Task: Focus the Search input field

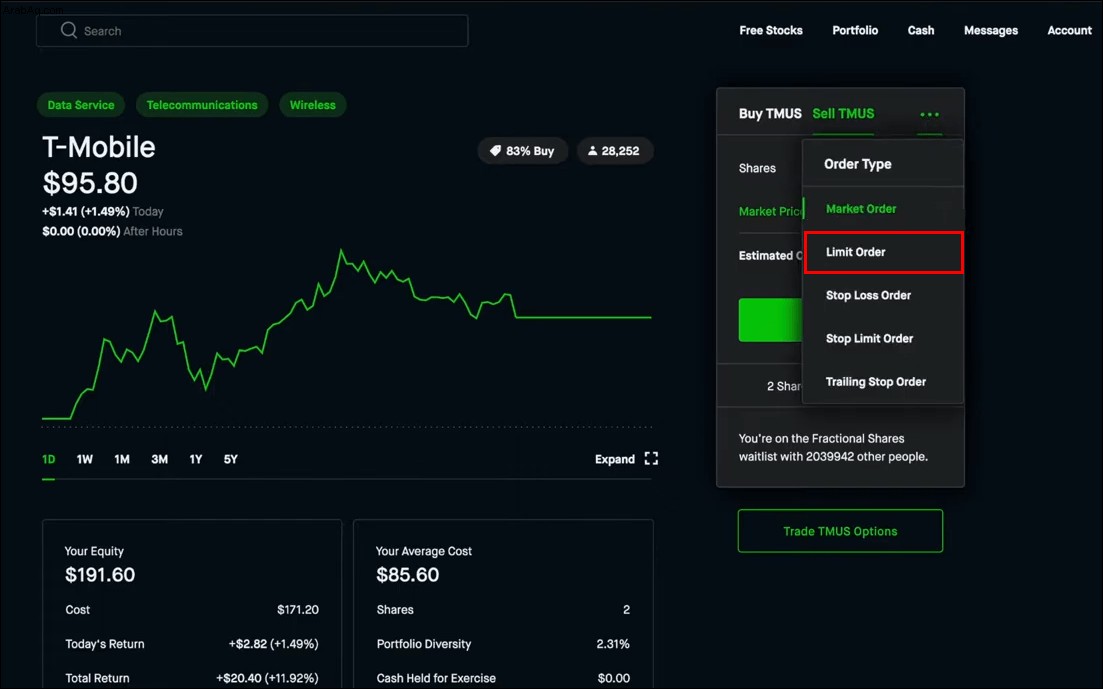Action: click(252, 31)
